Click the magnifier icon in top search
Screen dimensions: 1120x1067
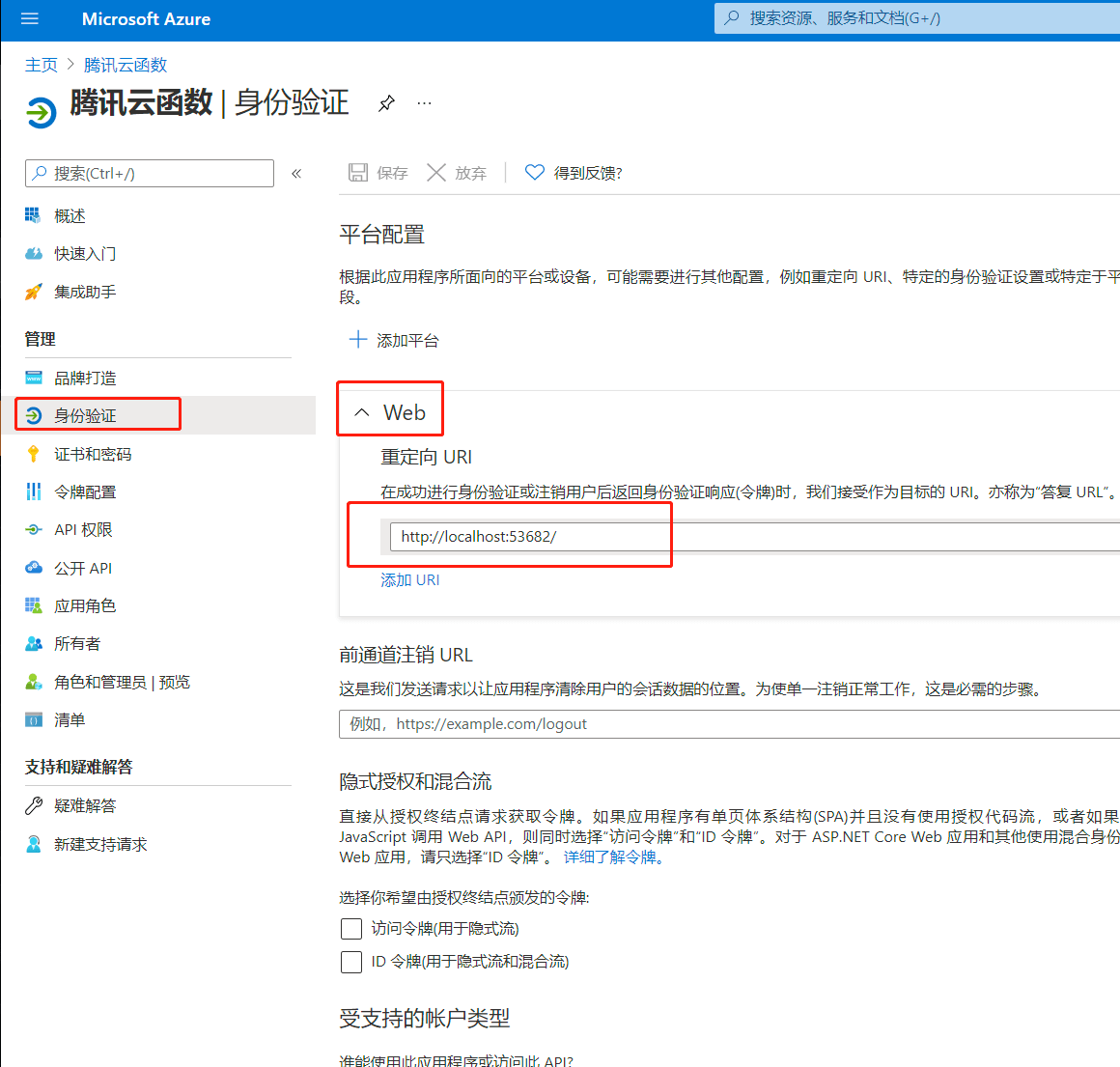[732, 18]
